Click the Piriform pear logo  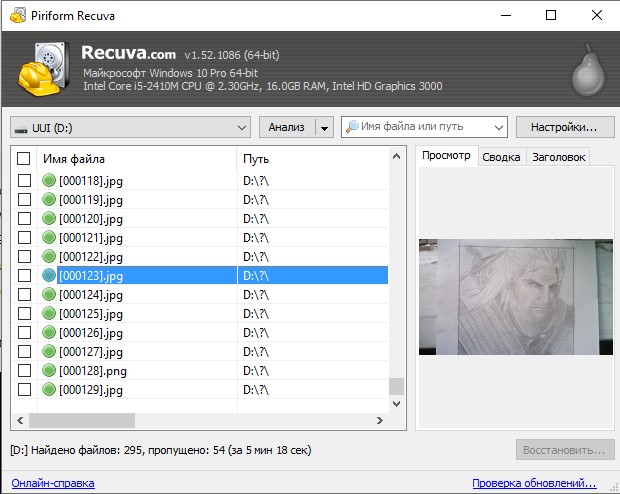pyautogui.click(x=588, y=70)
